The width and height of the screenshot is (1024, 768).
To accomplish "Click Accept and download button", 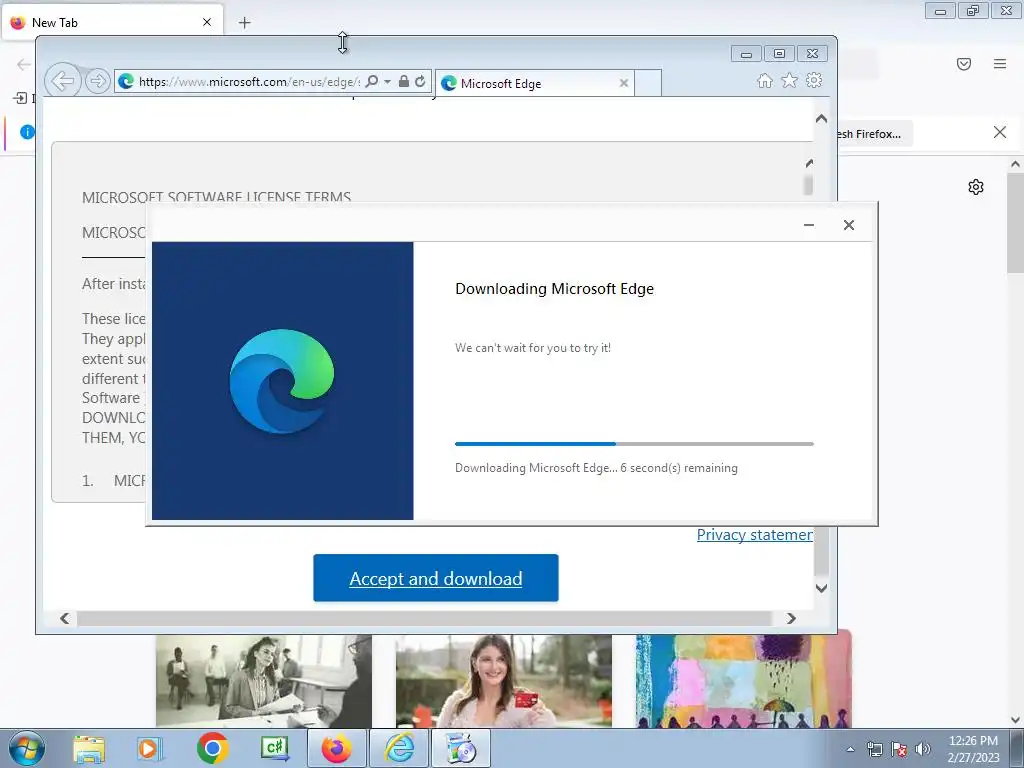I will click(436, 578).
